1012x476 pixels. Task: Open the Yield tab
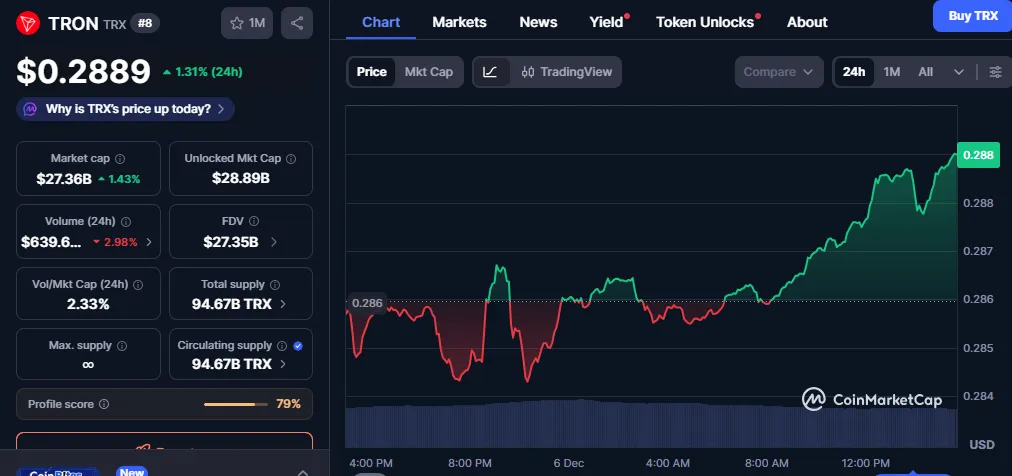pyautogui.click(x=607, y=22)
